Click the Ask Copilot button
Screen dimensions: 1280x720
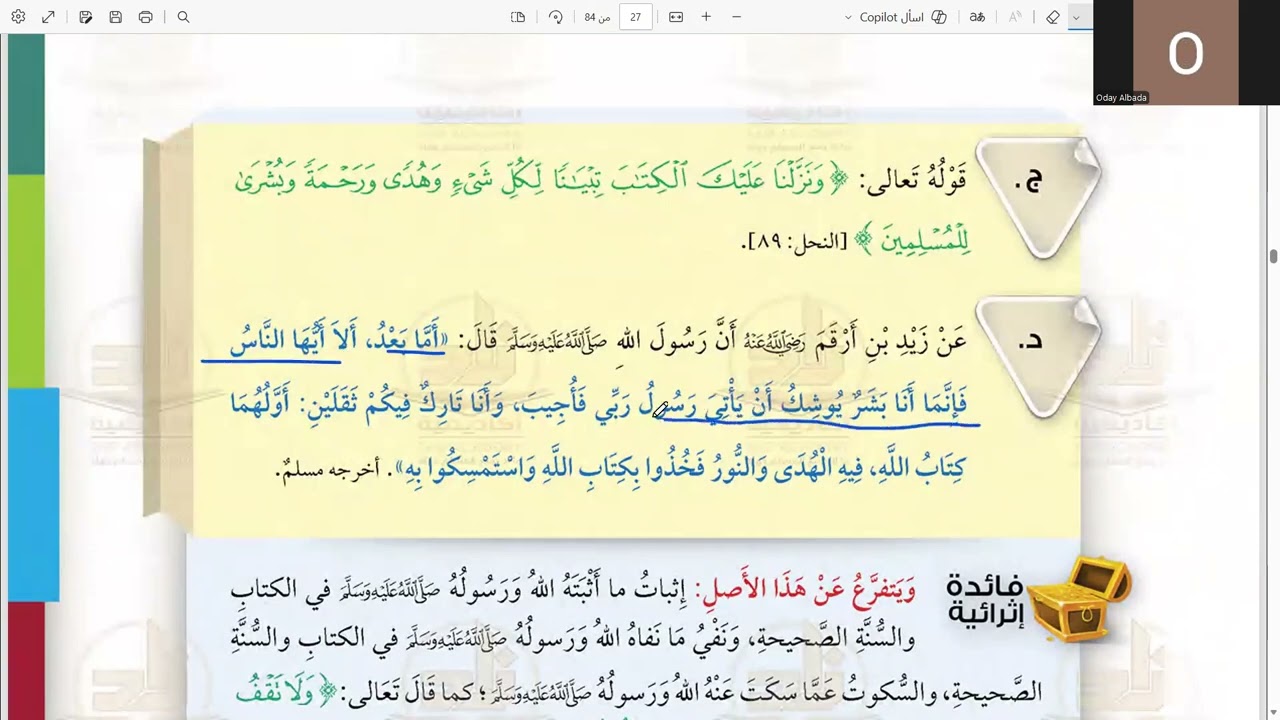tap(903, 17)
